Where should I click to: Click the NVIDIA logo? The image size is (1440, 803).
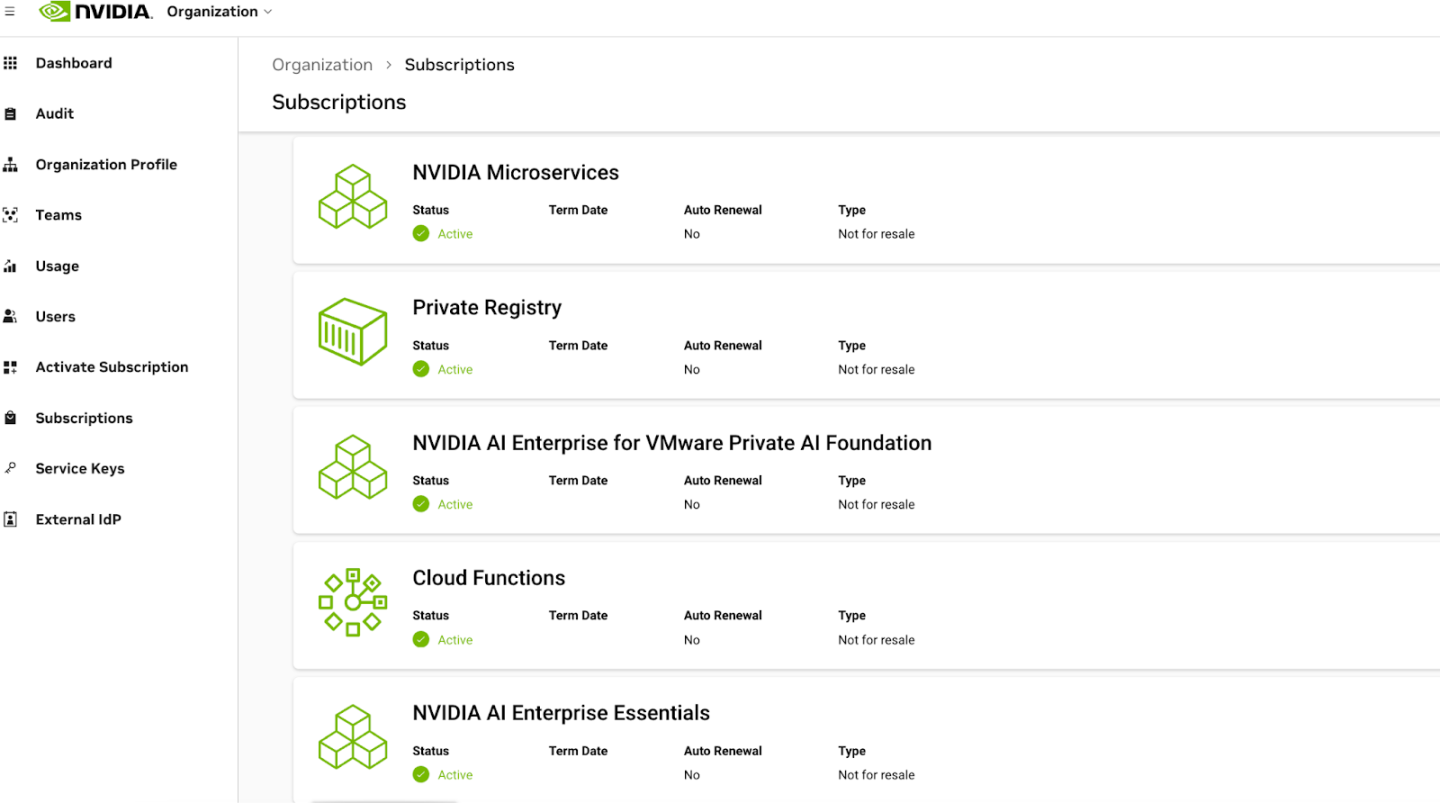tap(96, 12)
